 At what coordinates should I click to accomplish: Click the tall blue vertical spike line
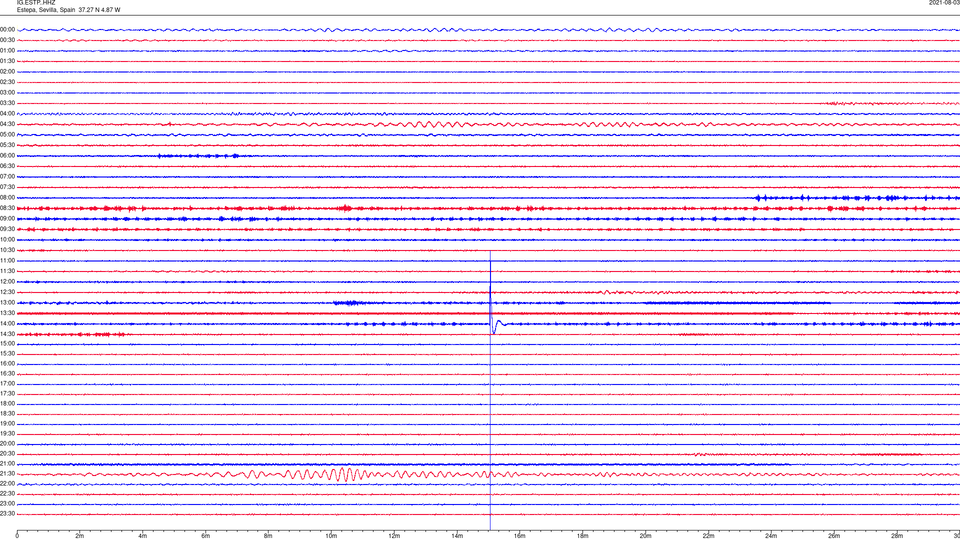[x=490, y=390]
